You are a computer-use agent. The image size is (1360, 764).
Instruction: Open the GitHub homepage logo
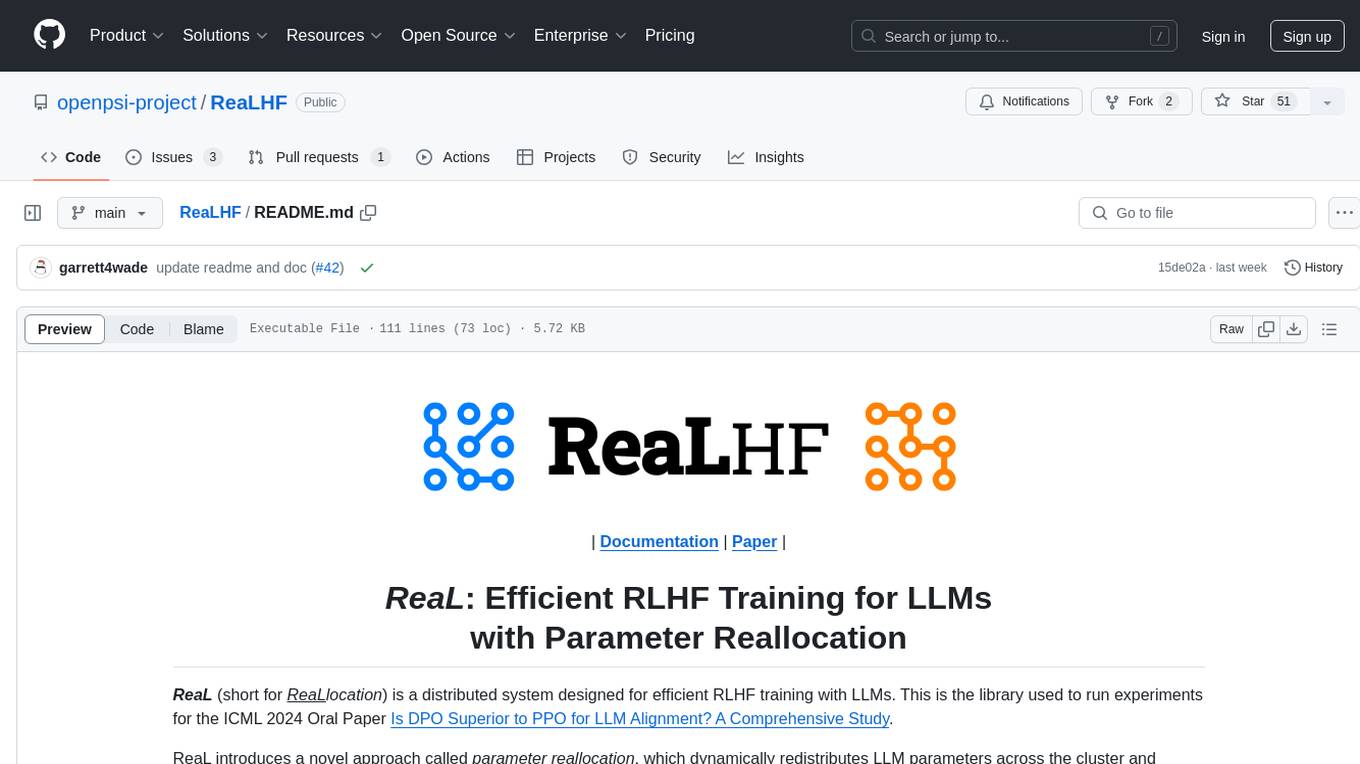50,35
